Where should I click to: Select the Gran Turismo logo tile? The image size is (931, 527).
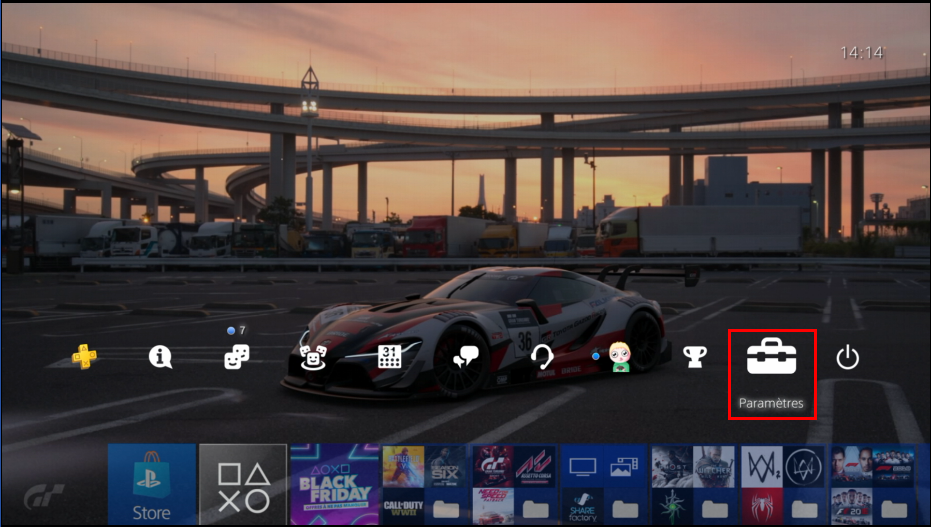click(44, 496)
